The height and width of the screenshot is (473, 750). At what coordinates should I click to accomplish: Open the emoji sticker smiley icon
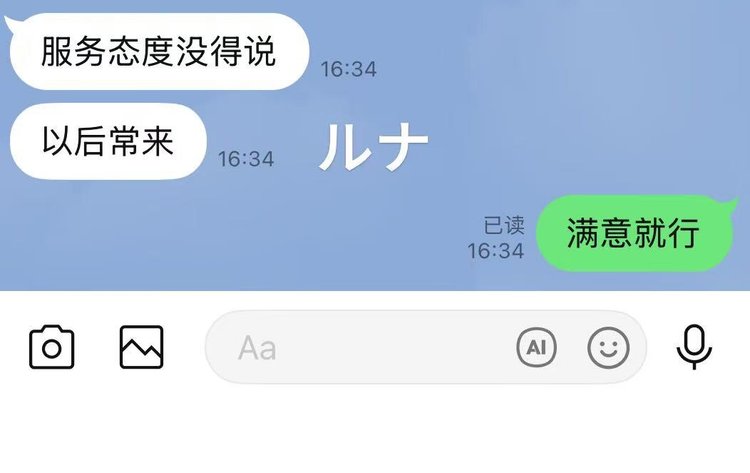click(x=608, y=348)
